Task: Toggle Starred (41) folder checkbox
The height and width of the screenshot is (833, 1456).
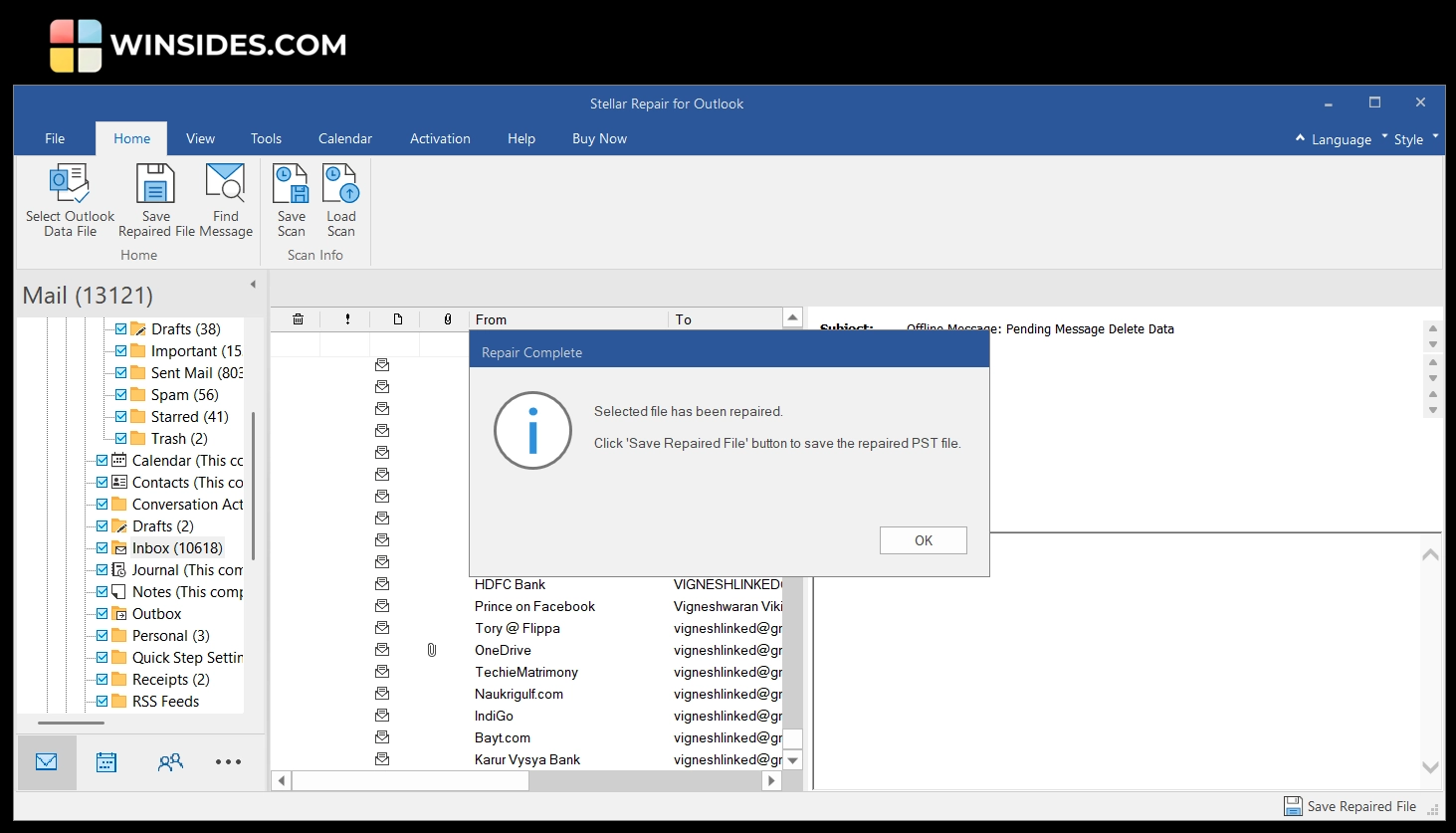Action: (x=121, y=416)
